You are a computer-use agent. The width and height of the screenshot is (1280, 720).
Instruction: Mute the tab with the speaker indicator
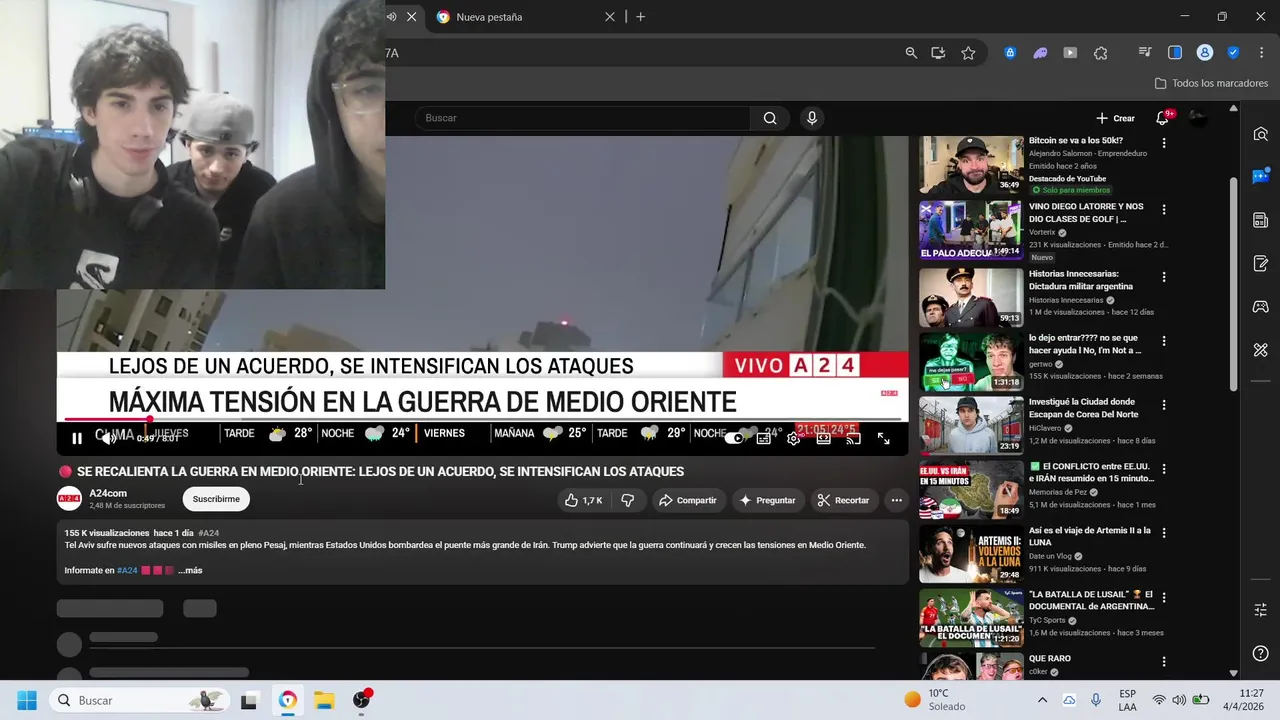pos(392,17)
